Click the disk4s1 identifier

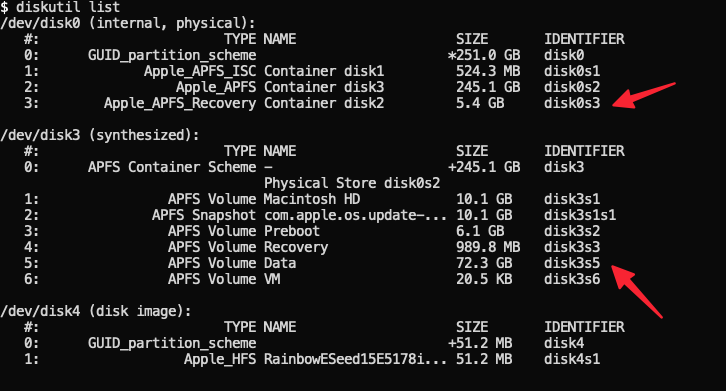(x=572, y=359)
